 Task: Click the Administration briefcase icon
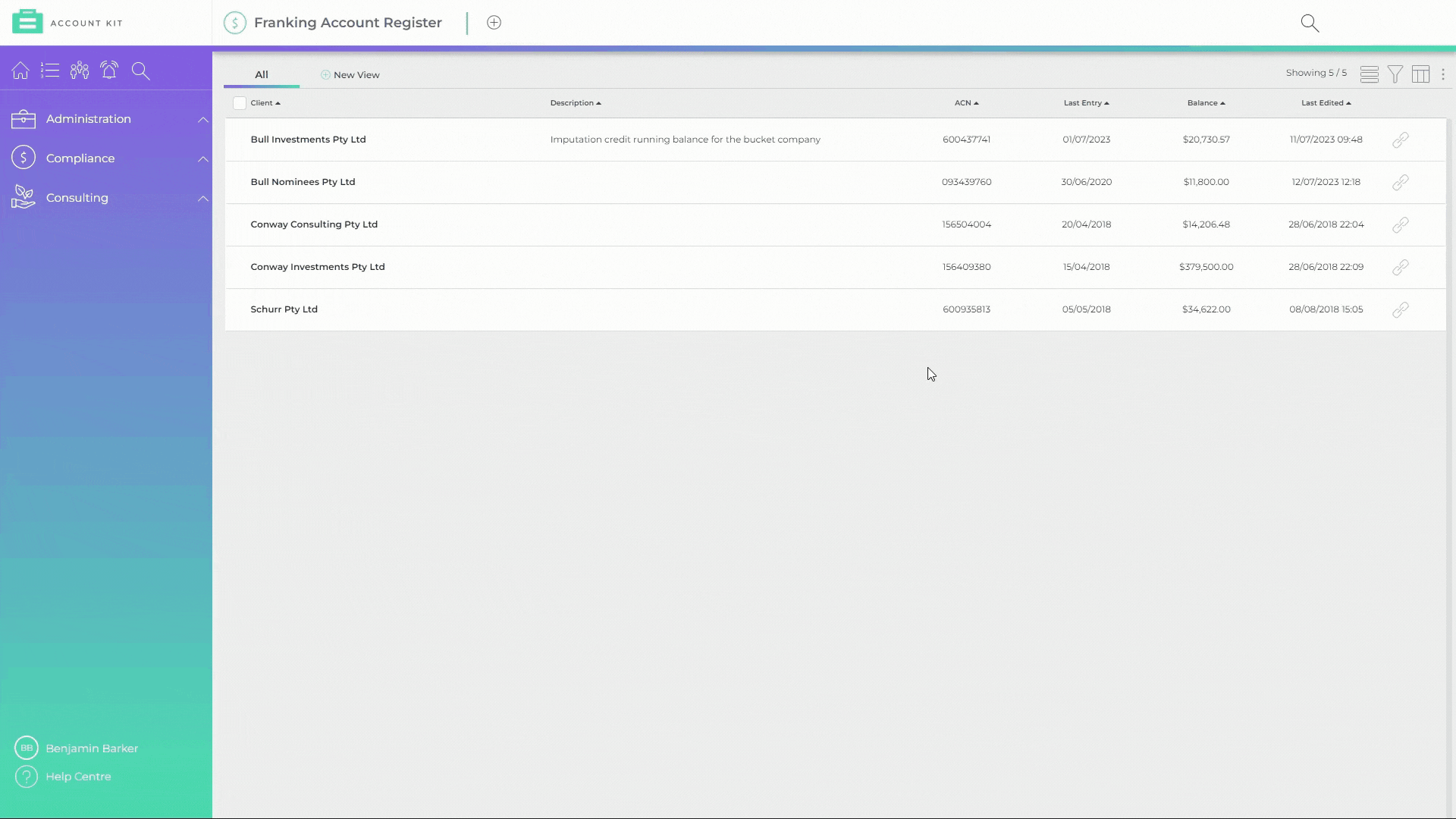pyautogui.click(x=24, y=119)
